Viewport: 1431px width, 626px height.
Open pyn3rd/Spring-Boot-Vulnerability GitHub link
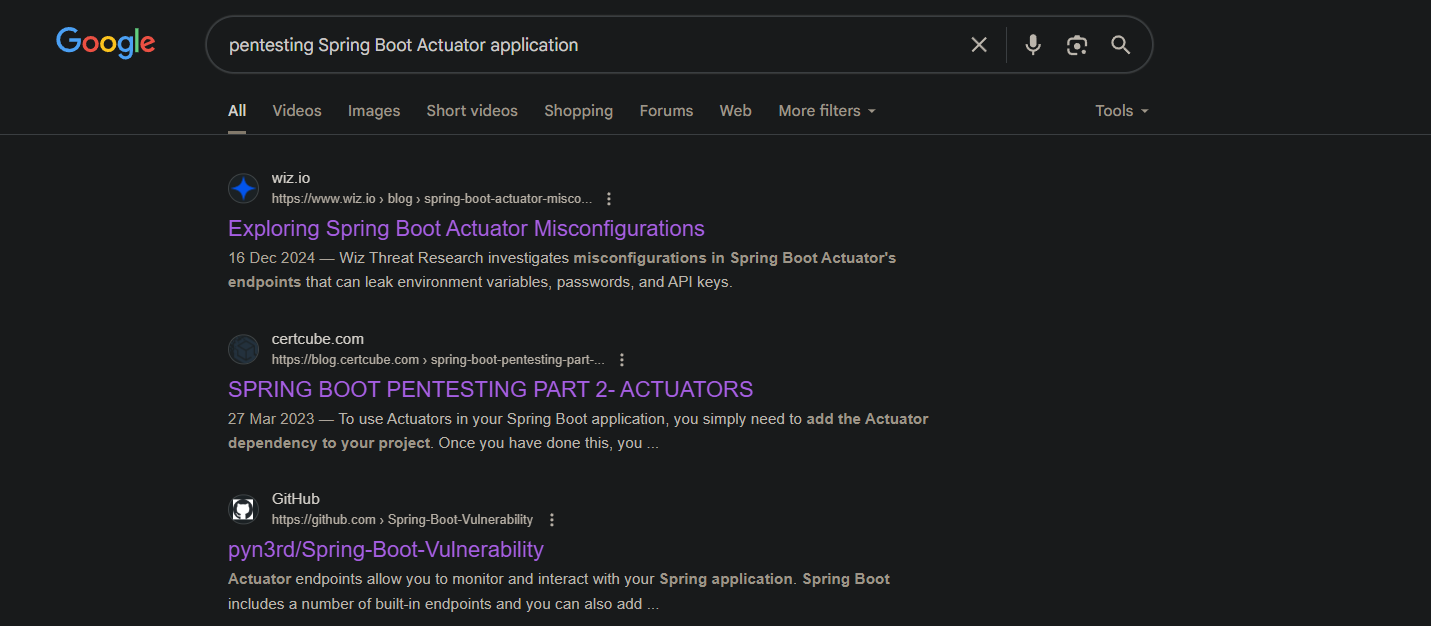(385, 549)
